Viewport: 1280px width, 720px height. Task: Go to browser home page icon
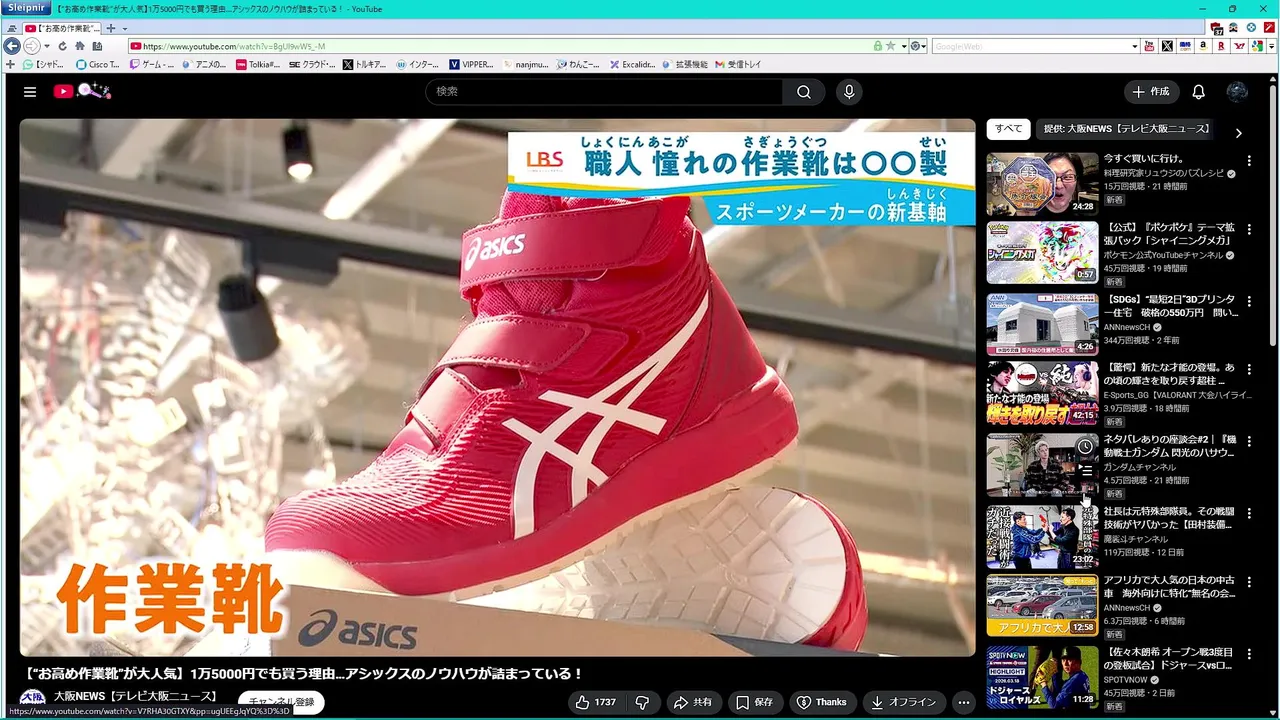tap(80, 46)
